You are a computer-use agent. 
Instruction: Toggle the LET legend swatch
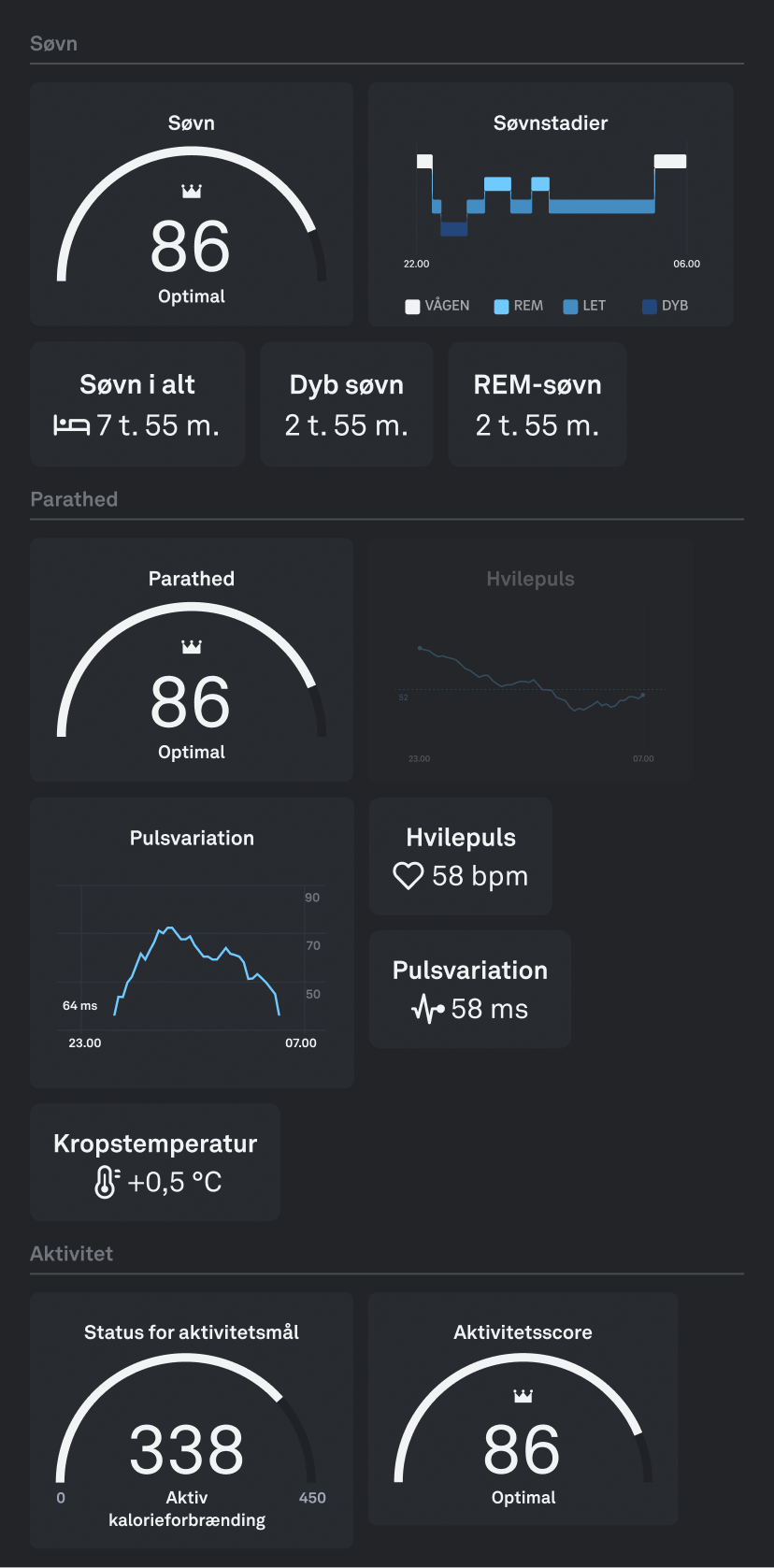(570, 307)
